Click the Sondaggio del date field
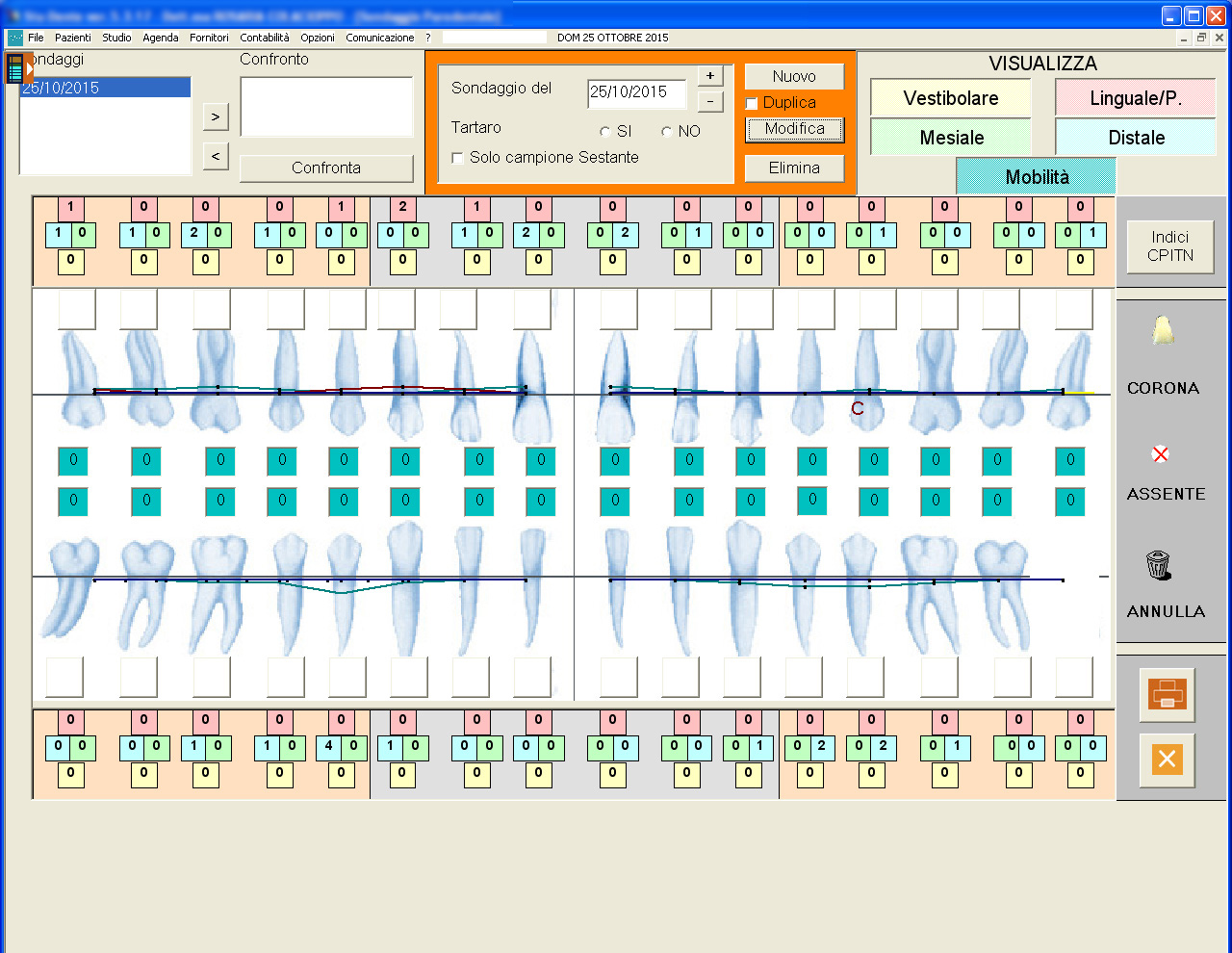 tap(636, 93)
